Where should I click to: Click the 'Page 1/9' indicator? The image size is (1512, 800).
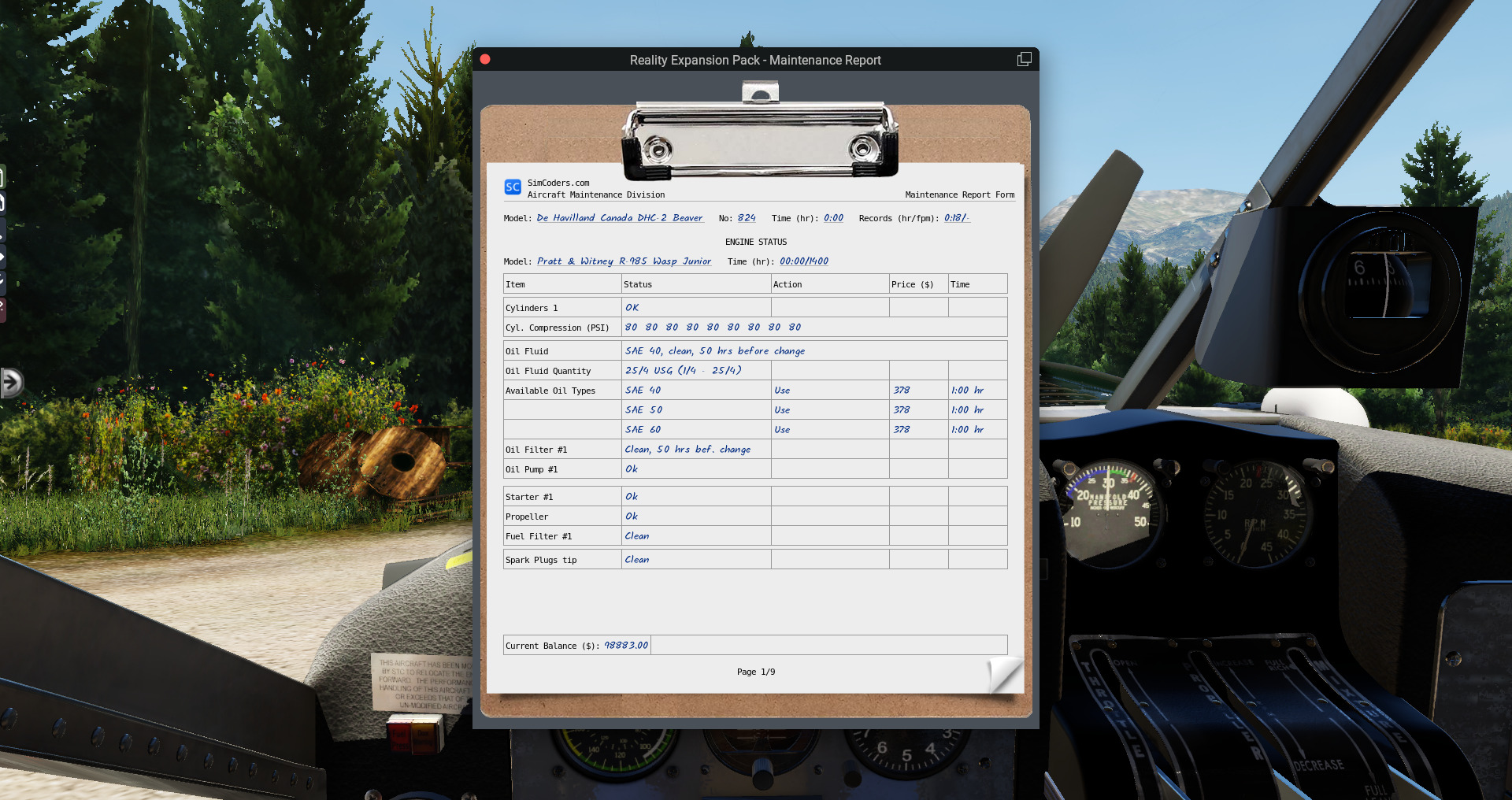tap(756, 672)
